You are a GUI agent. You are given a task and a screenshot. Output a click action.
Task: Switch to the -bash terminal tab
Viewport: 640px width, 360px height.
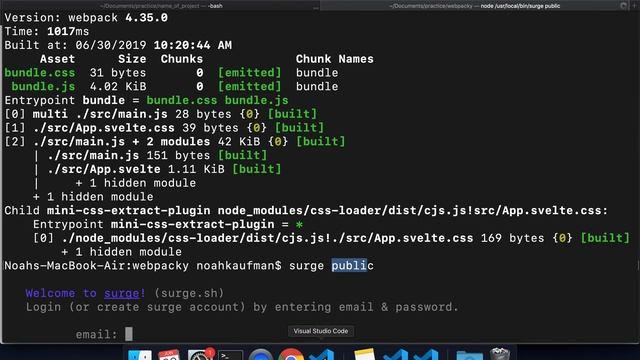[x=160, y=6]
